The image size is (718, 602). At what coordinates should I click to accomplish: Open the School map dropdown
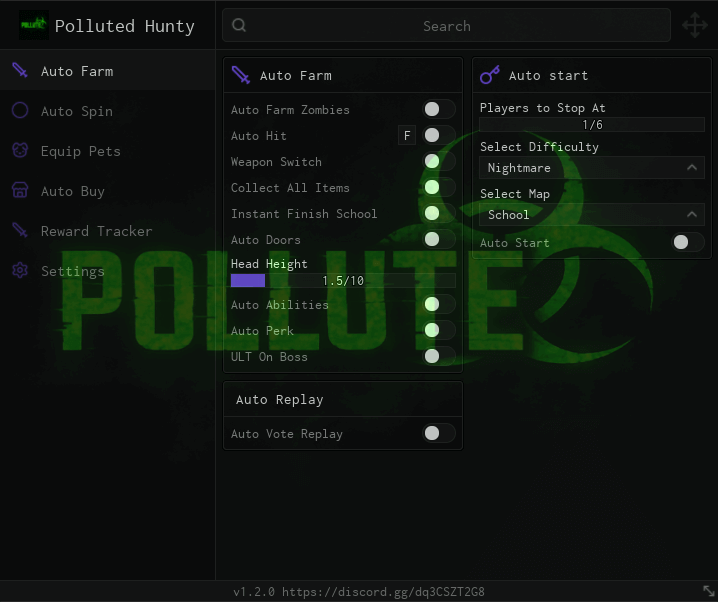click(x=592, y=214)
